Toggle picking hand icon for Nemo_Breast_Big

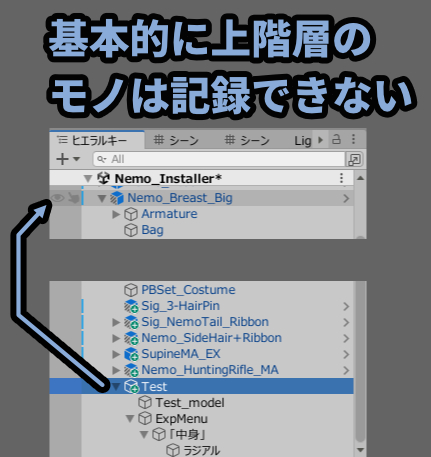pos(73,198)
